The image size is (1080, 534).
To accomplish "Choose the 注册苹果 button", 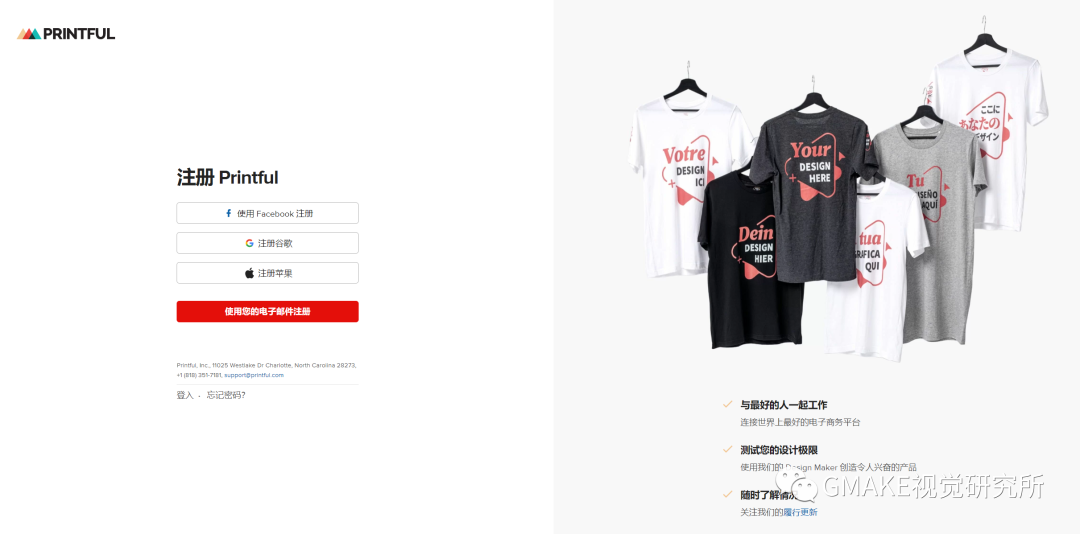I will point(267,273).
